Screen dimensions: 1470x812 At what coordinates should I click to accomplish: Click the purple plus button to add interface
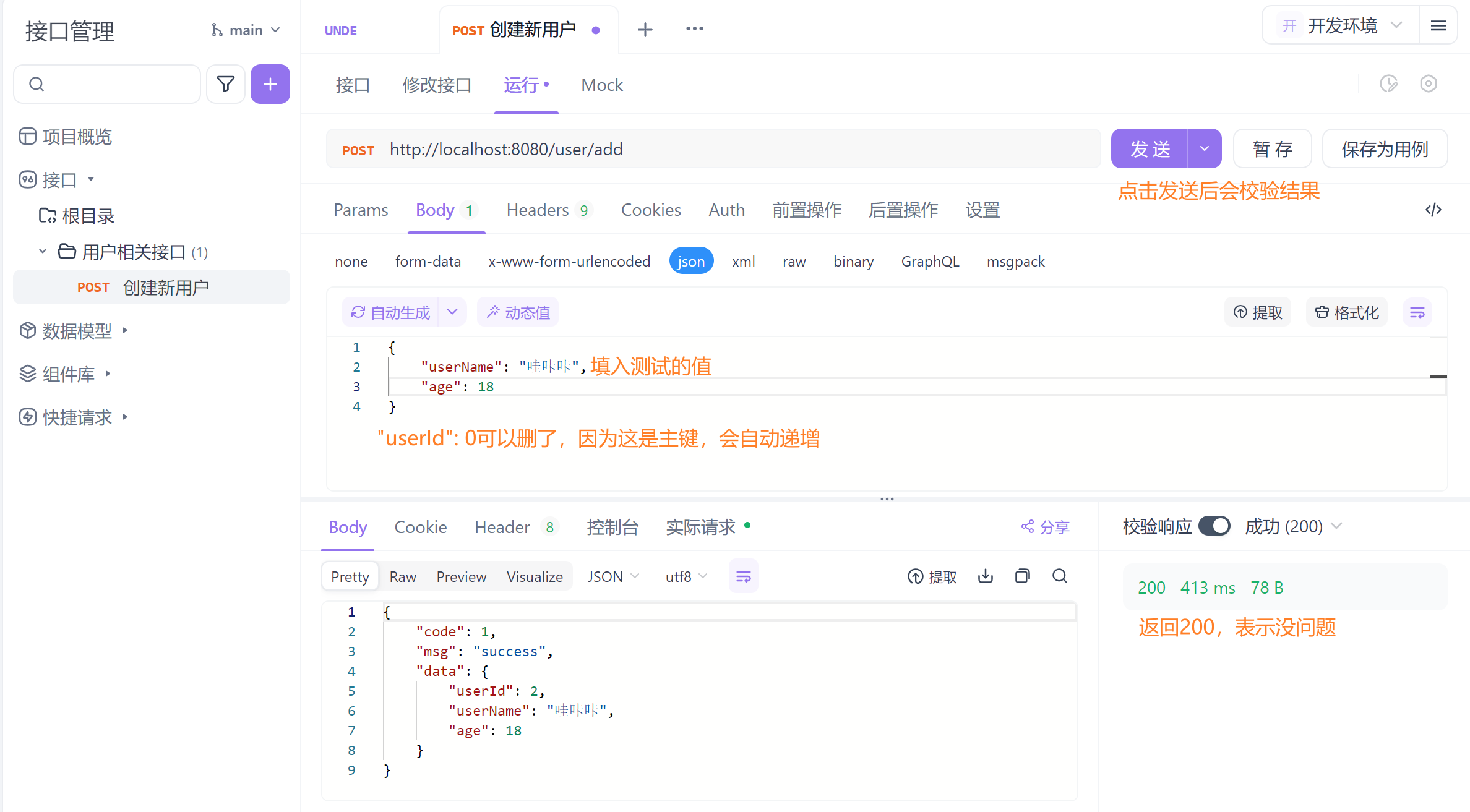coord(270,84)
